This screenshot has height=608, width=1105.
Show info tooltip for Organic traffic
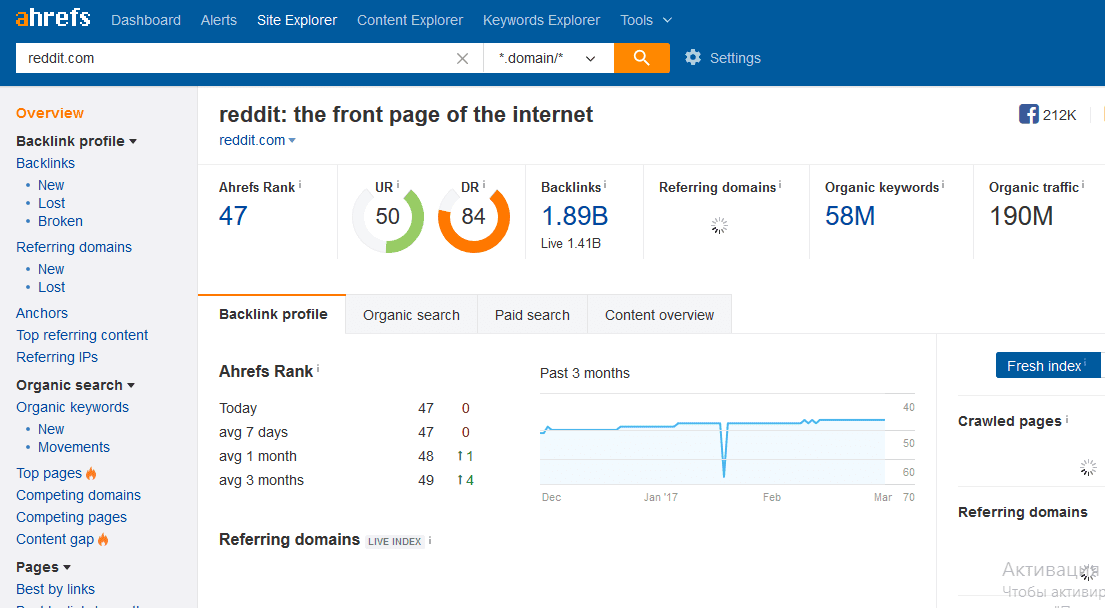[x=1082, y=185]
